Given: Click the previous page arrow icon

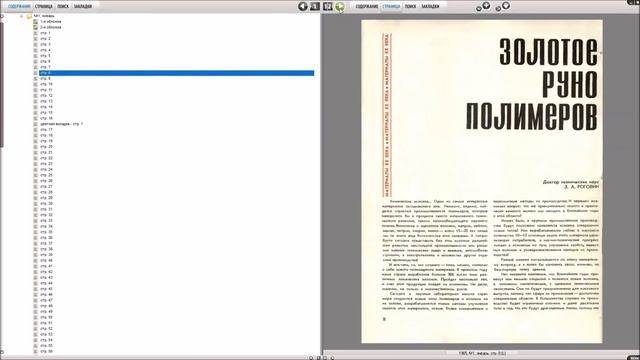Looking at the screenshot, I should (302, 6).
